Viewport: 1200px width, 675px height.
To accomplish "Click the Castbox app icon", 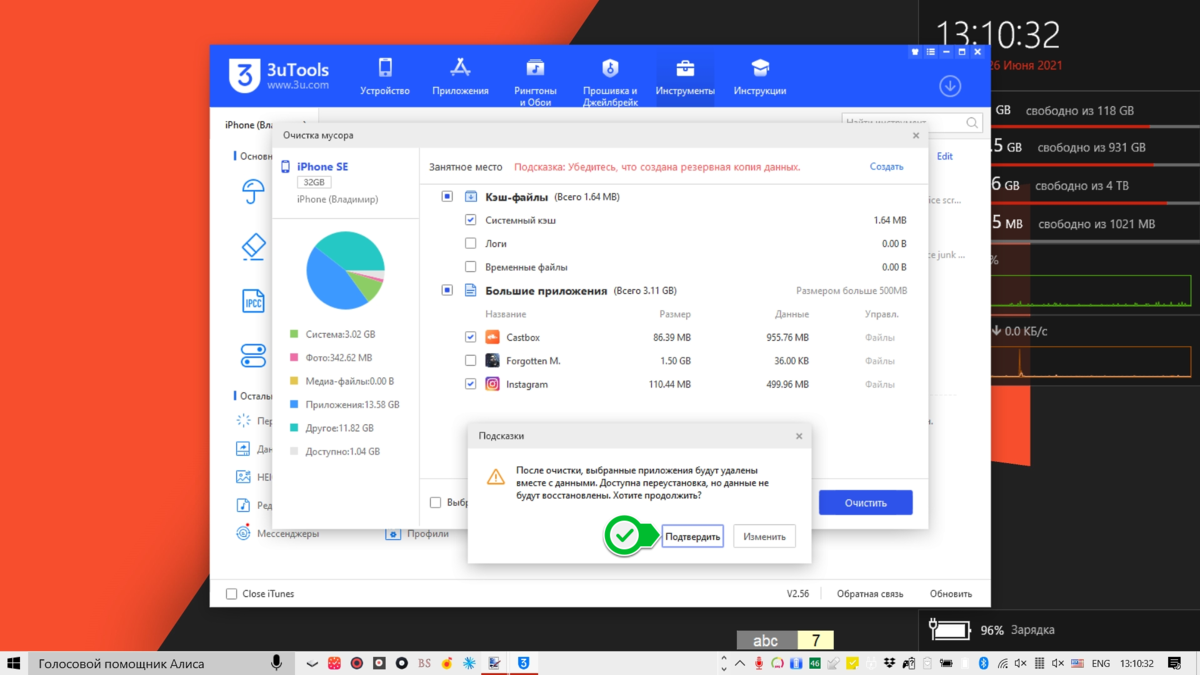I will coord(492,337).
